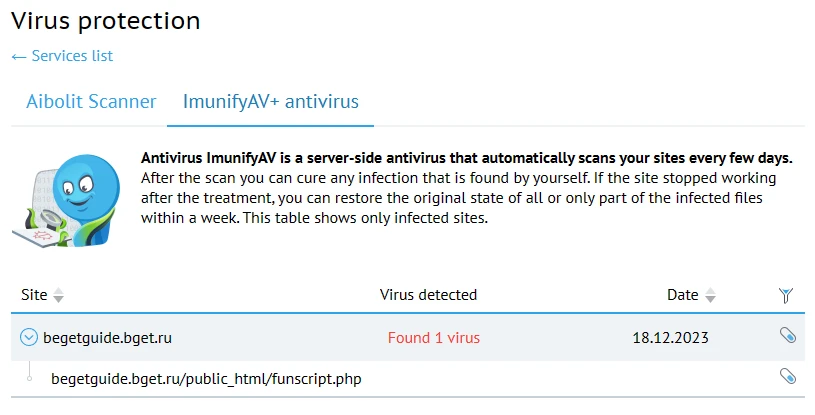Click the filter funnel icon in table header
The height and width of the screenshot is (415, 815).
[x=786, y=295]
